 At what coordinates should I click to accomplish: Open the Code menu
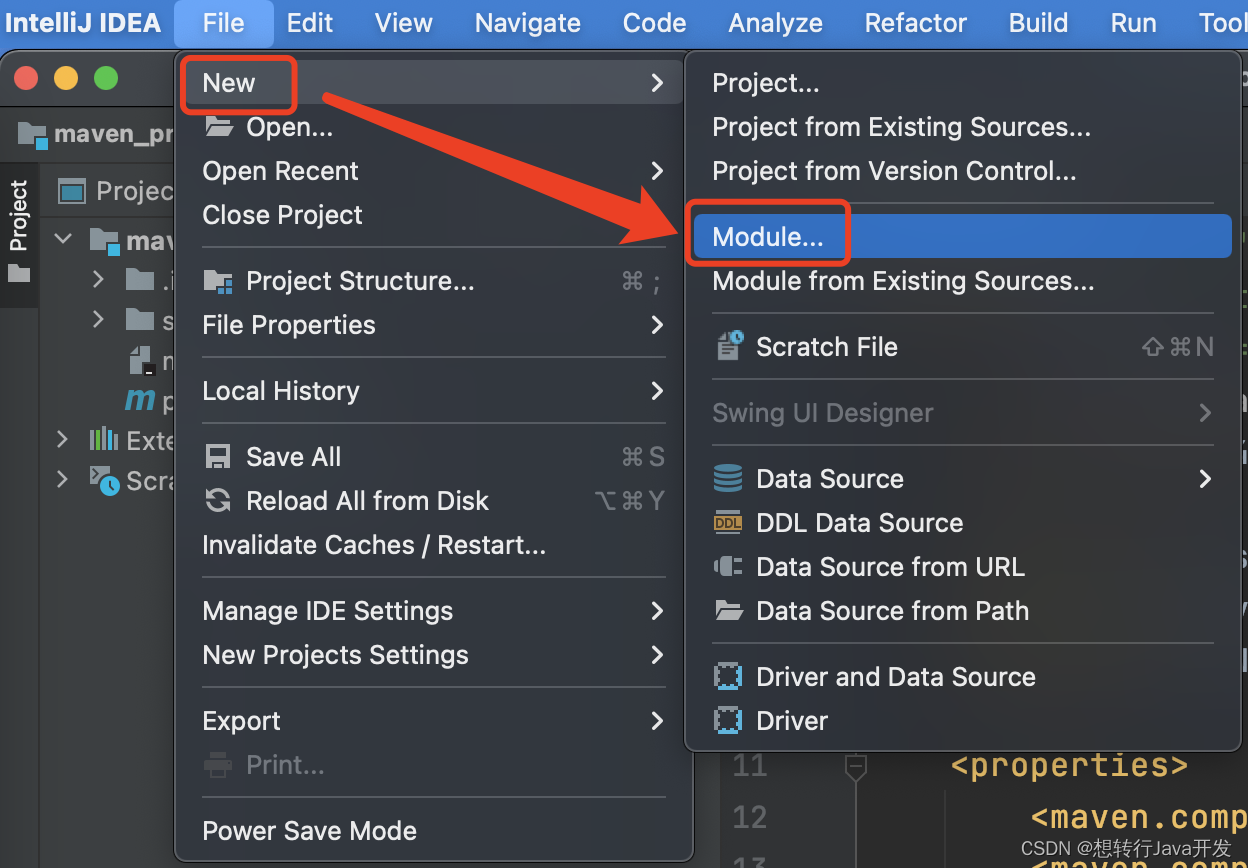coord(654,23)
